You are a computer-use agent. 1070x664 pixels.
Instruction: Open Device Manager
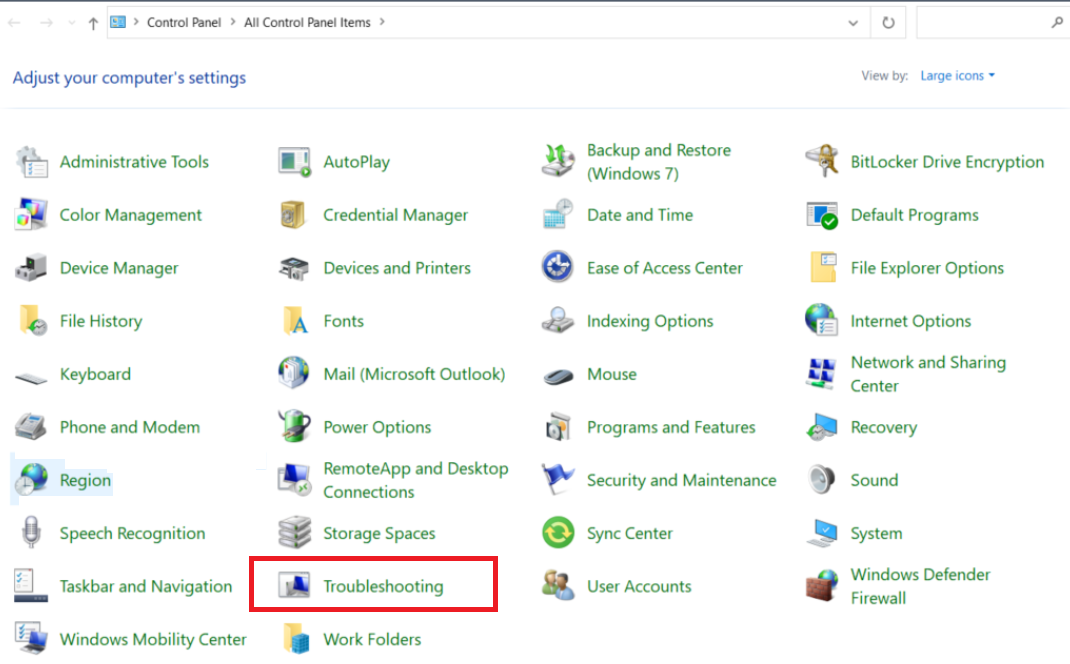[x=119, y=268]
